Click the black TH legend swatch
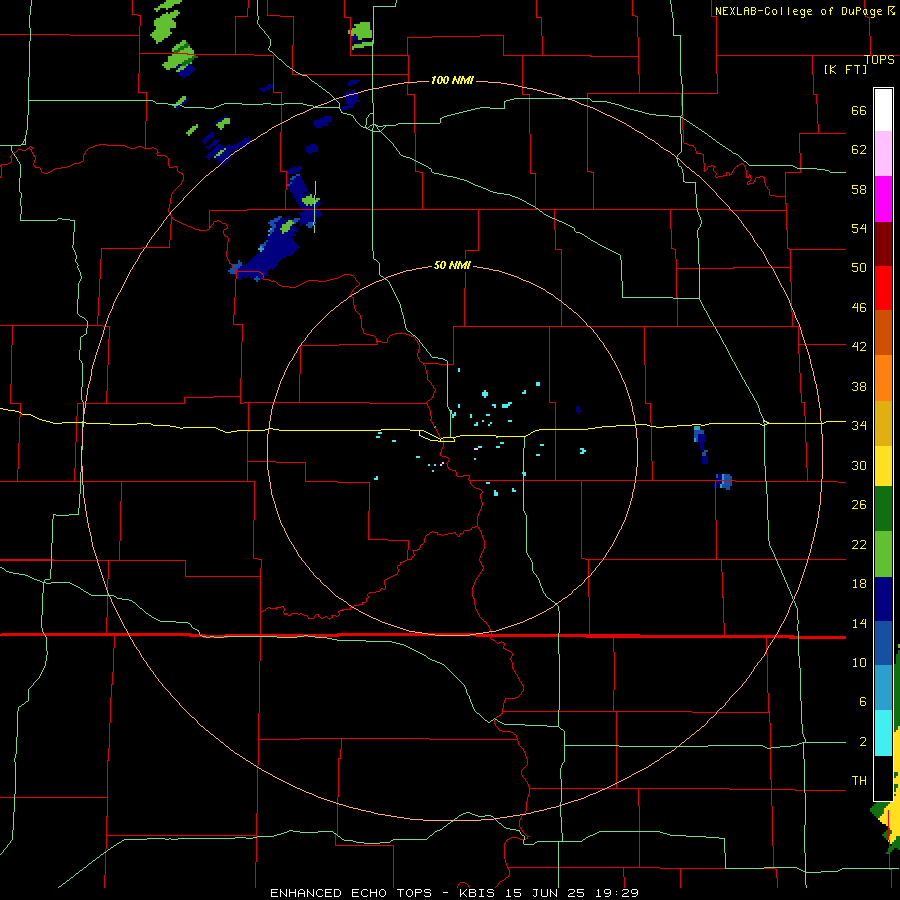Image resolution: width=900 pixels, height=900 pixels. tap(883, 778)
